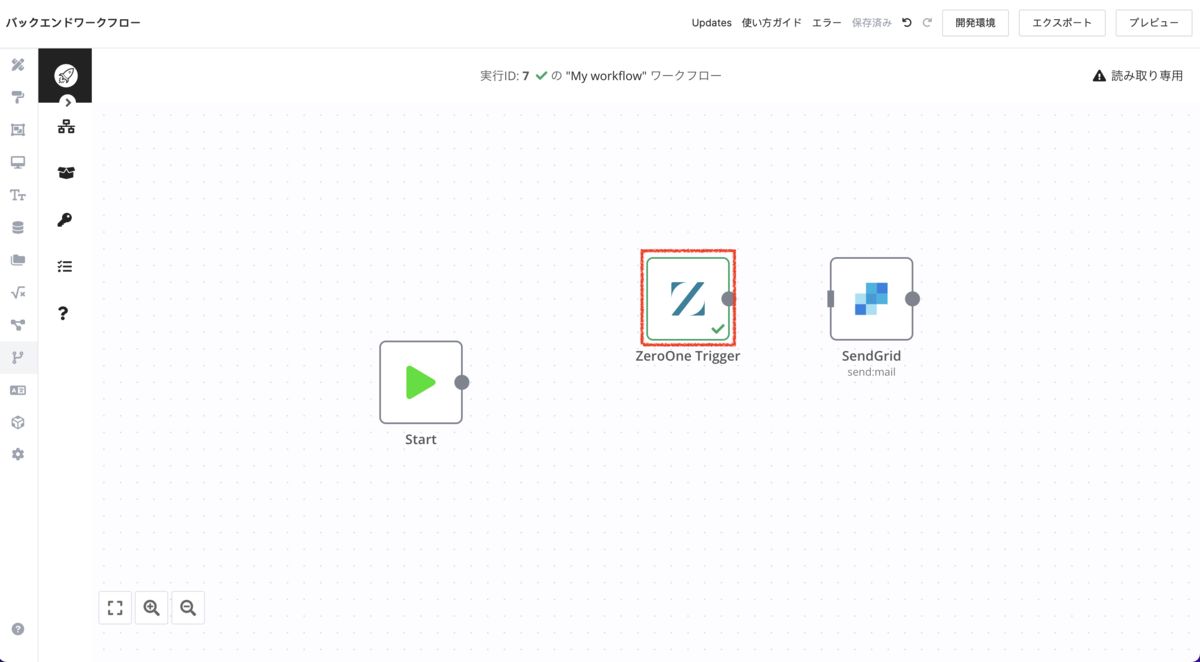
Task: Open the credentials key icon
Action: [x=65, y=220]
